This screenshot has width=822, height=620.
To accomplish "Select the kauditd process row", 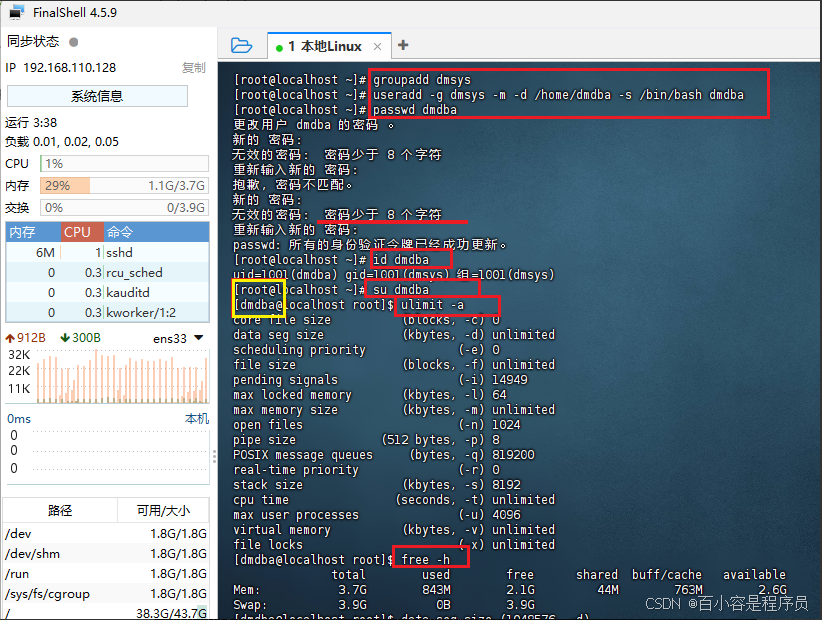I will (x=107, y=292).
